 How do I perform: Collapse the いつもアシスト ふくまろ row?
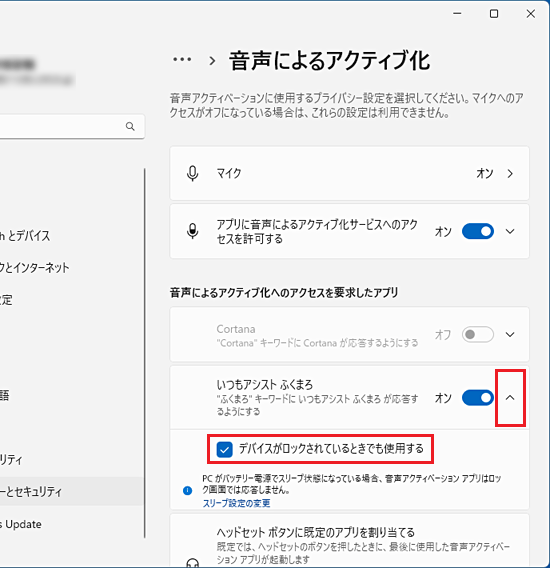510,398
